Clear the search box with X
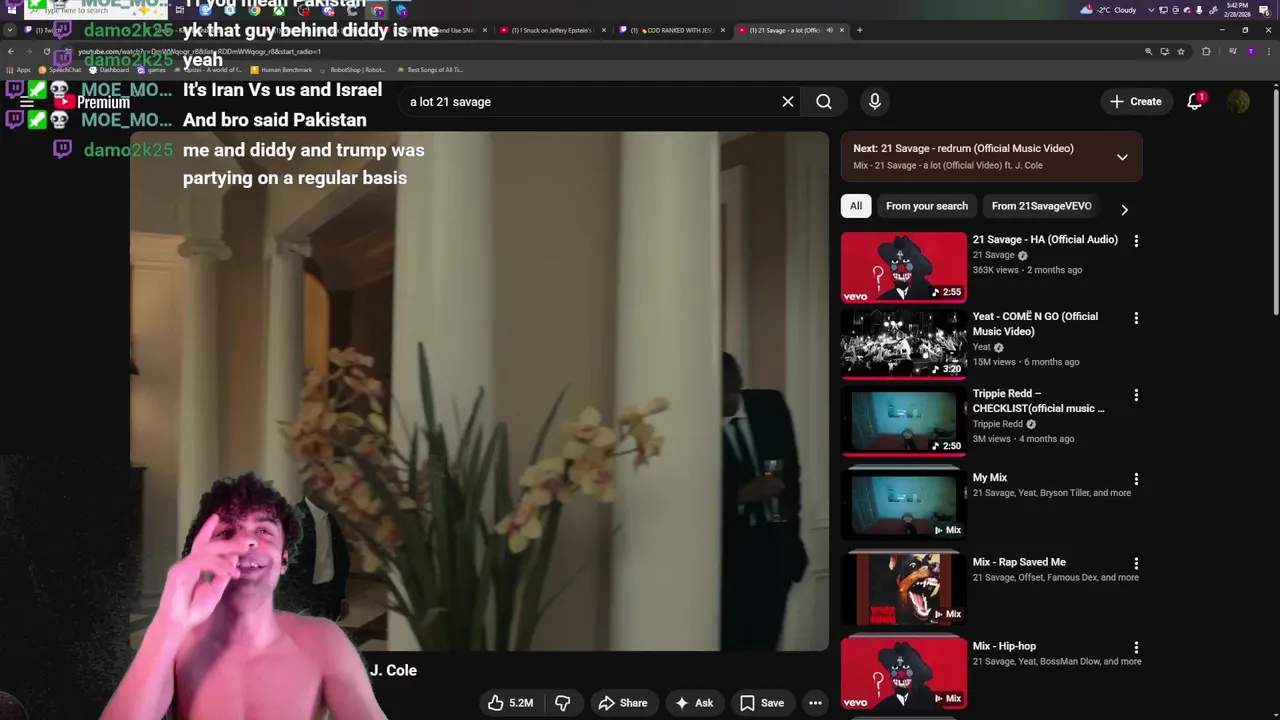Screen dimensions: 1280x720 788,102
